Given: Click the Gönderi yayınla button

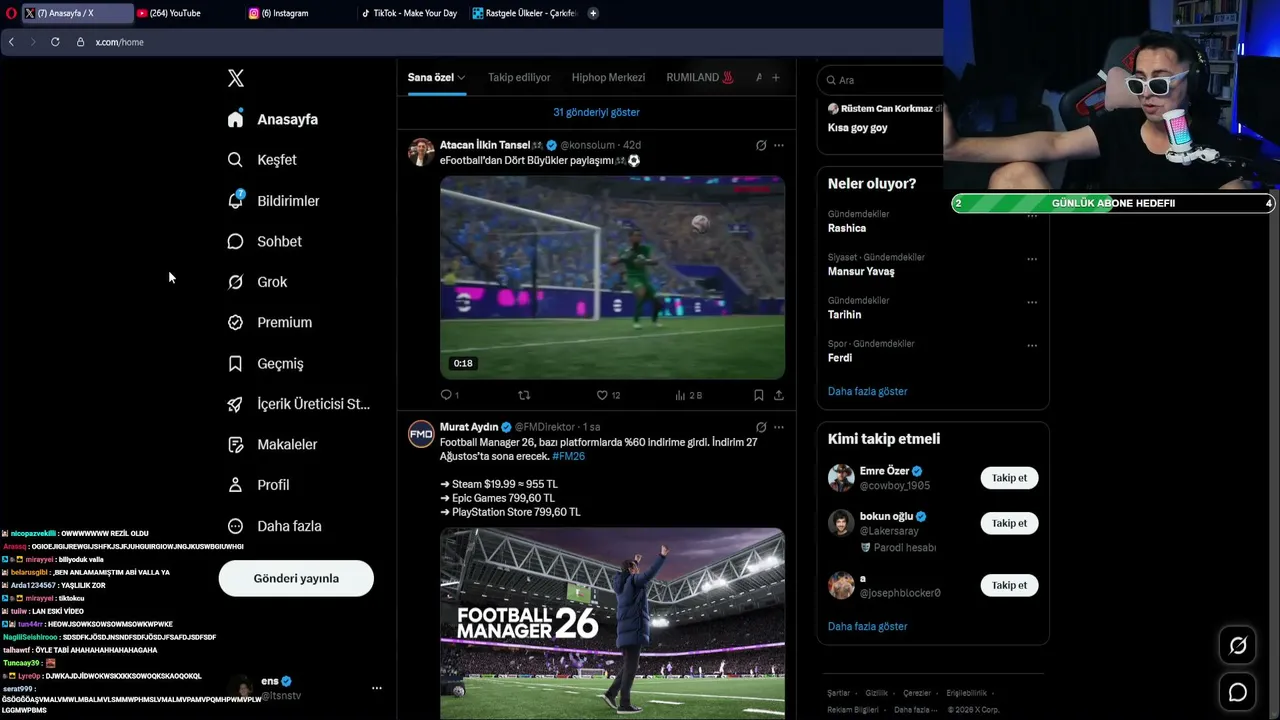Looking at the screenshot, I should [296, 578].
